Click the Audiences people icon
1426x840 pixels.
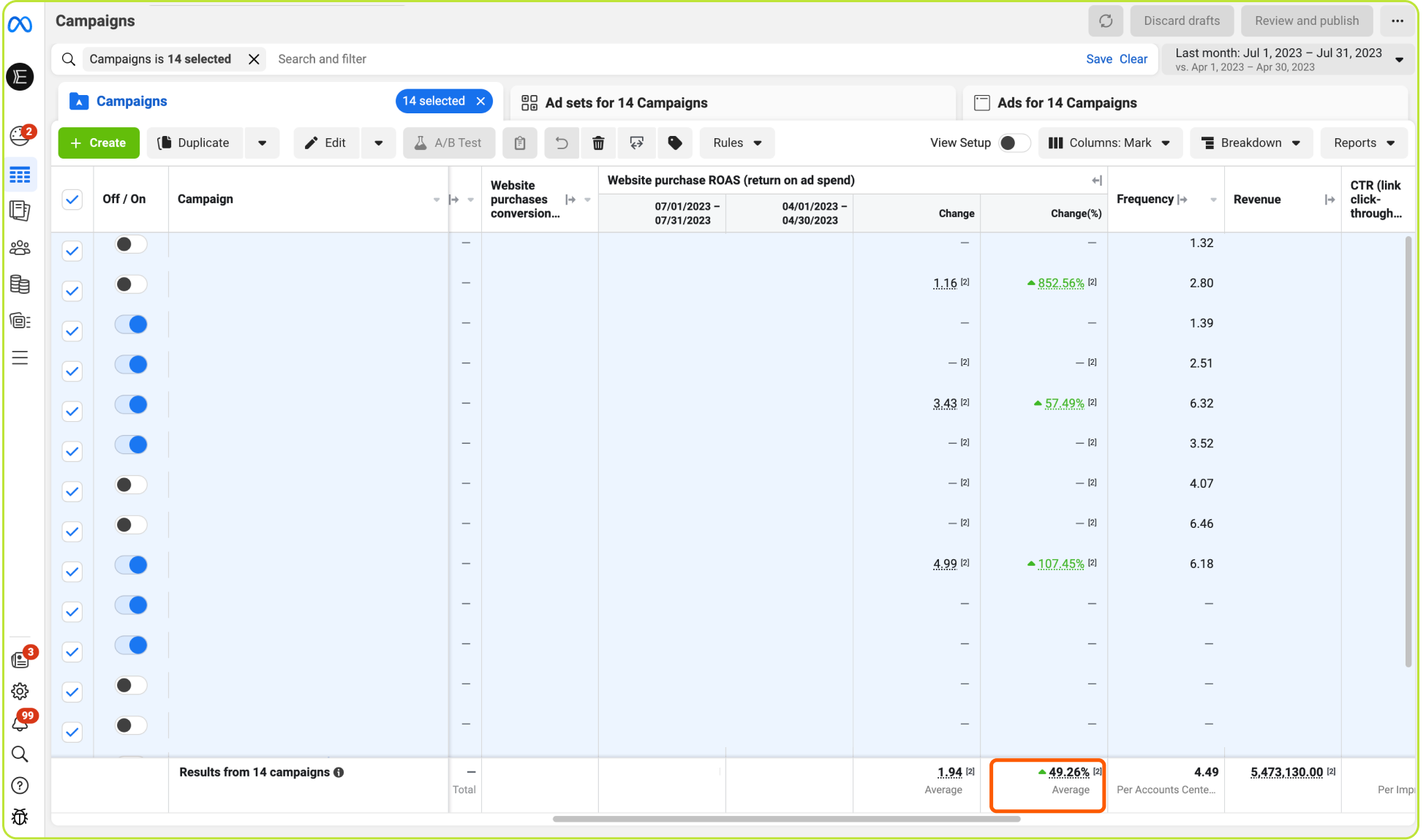[x=20, y=248]
